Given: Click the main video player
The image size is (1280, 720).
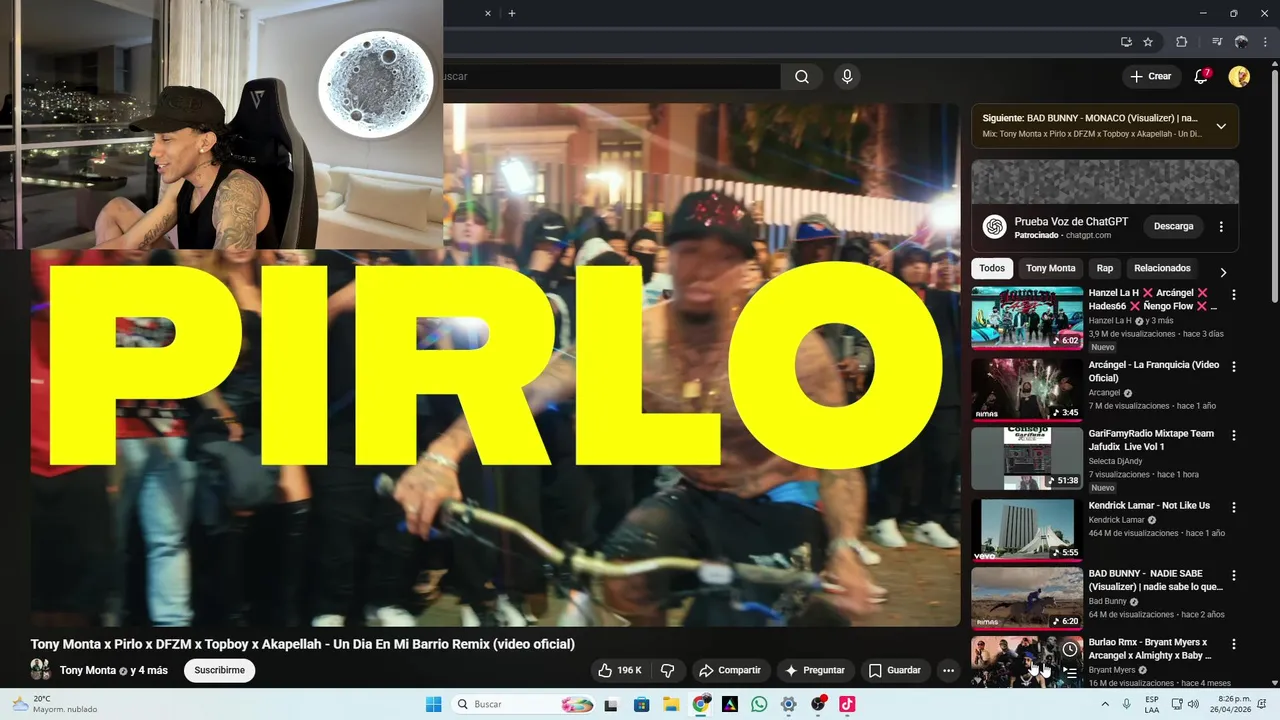Looking at the screenshot, I should click(x=495, y=365).
